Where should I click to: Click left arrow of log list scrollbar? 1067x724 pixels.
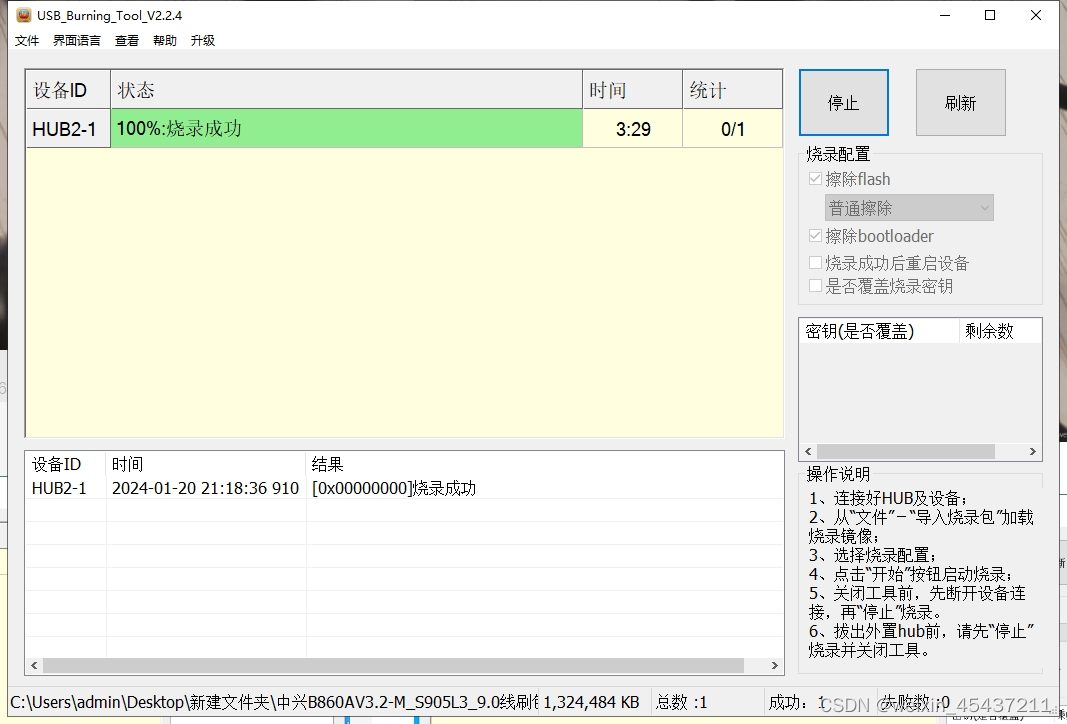point(34,665)
